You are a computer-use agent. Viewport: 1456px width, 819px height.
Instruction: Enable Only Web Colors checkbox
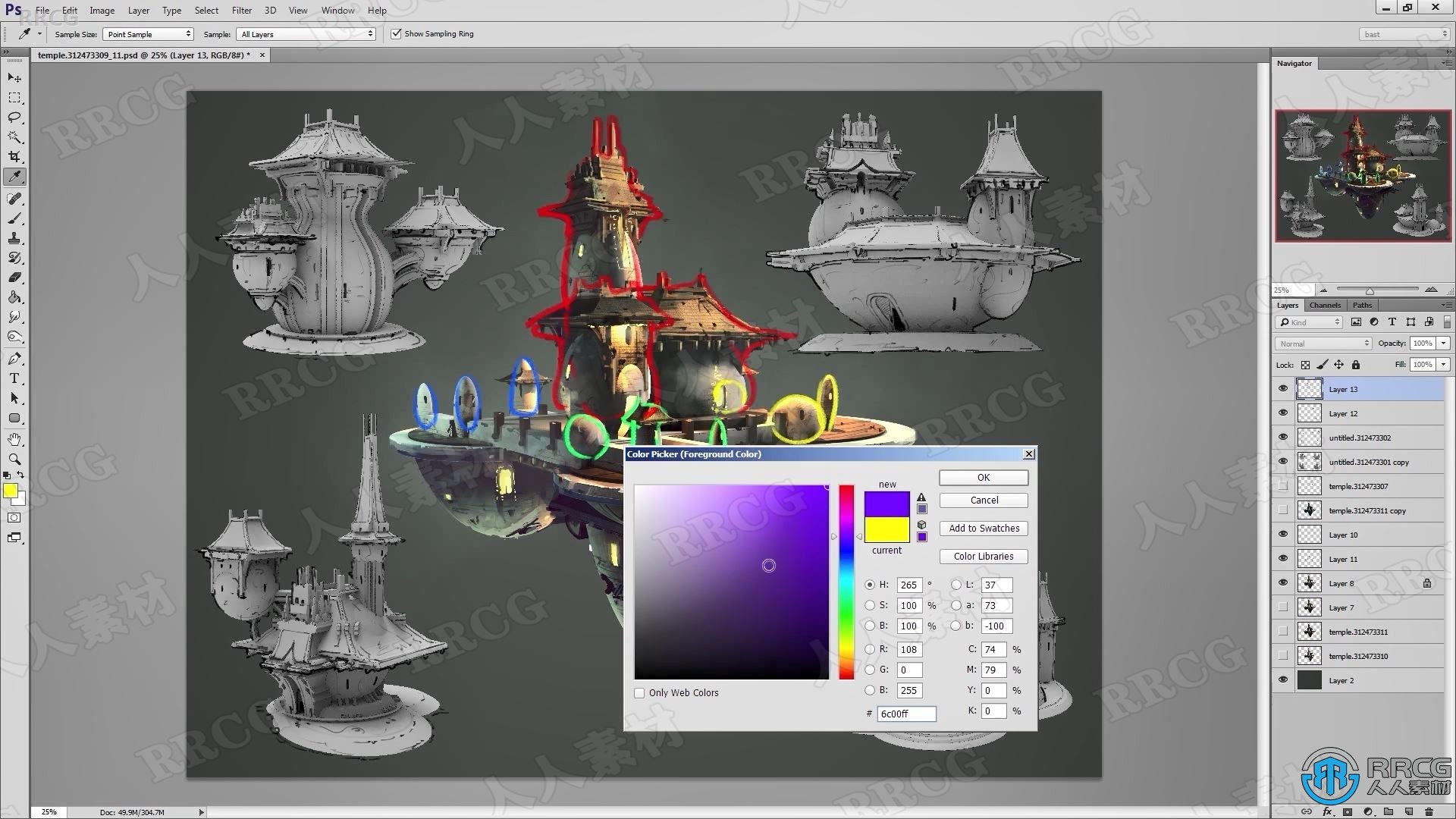click(639, 691)
